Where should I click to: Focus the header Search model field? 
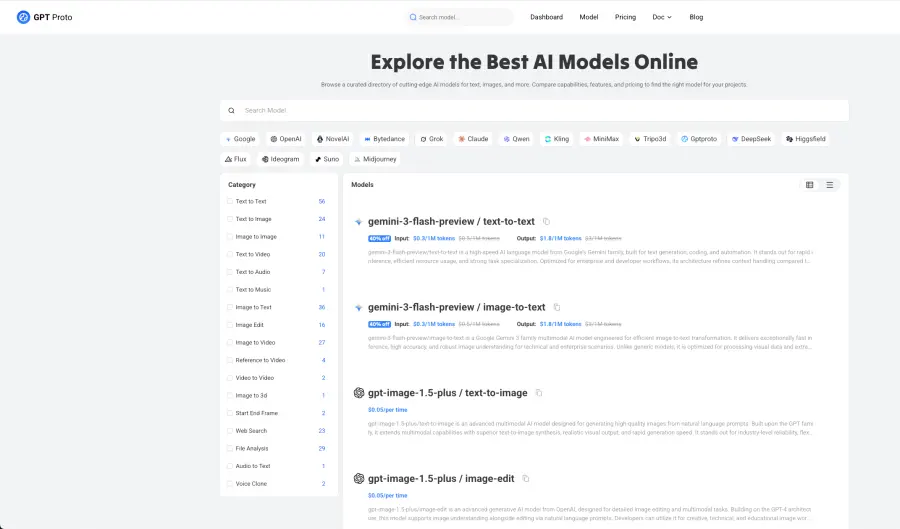[459, 17]
